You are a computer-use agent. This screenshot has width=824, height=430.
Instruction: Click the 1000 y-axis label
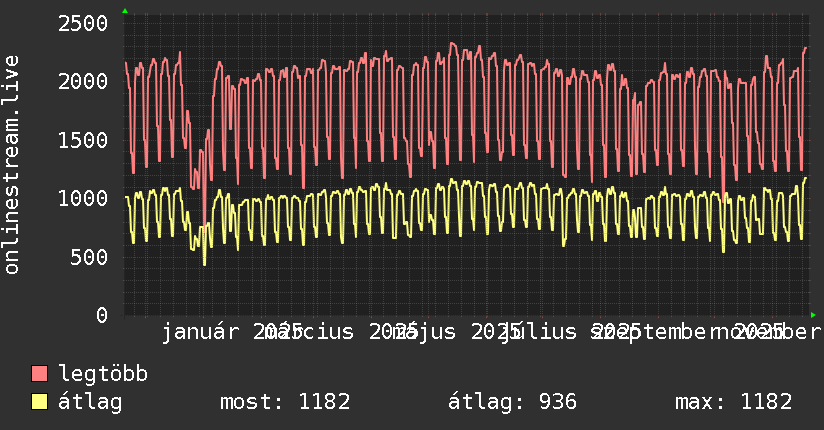[83, 199]
